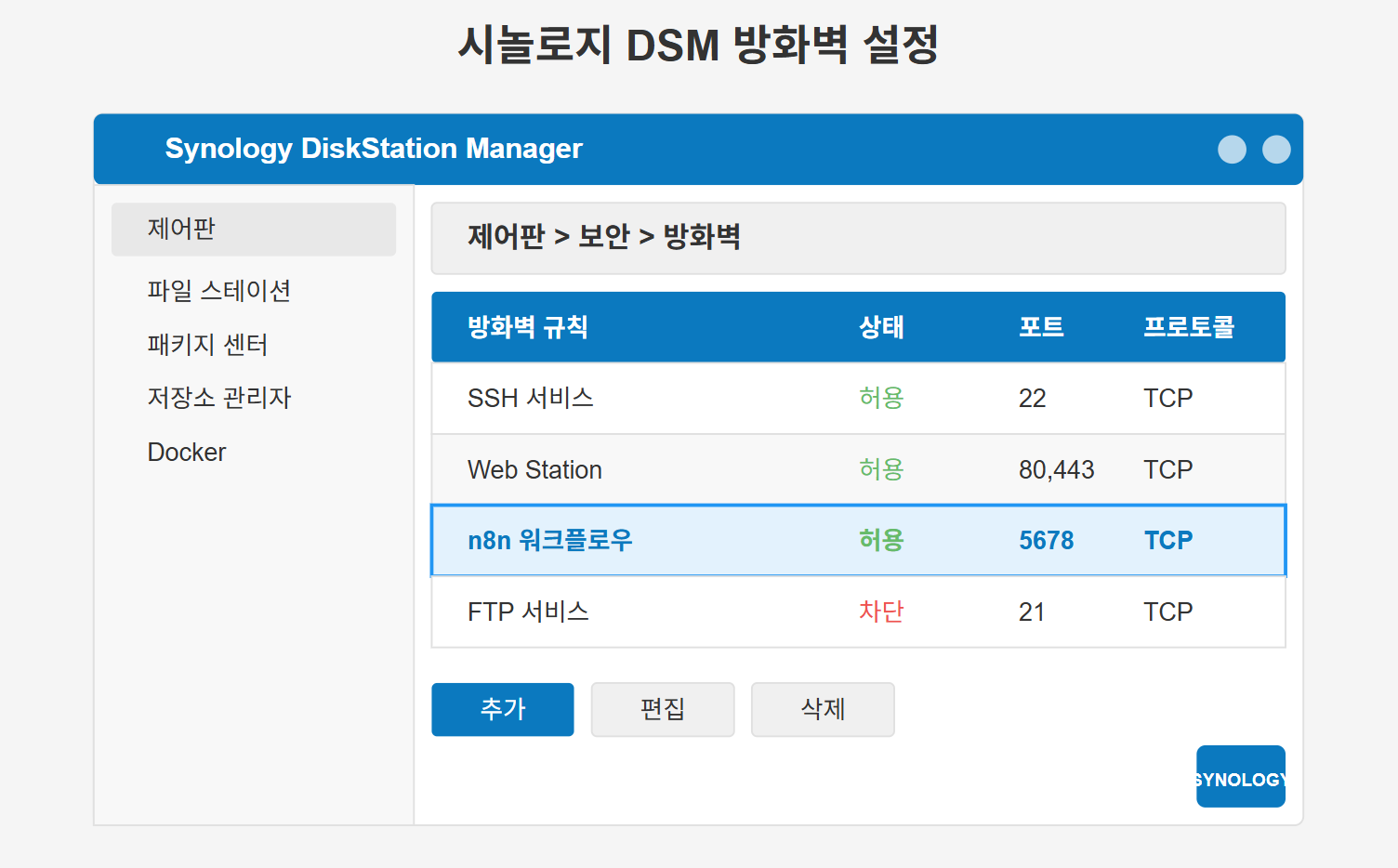
Task: Click port value 80,443
Action: 1057,470
